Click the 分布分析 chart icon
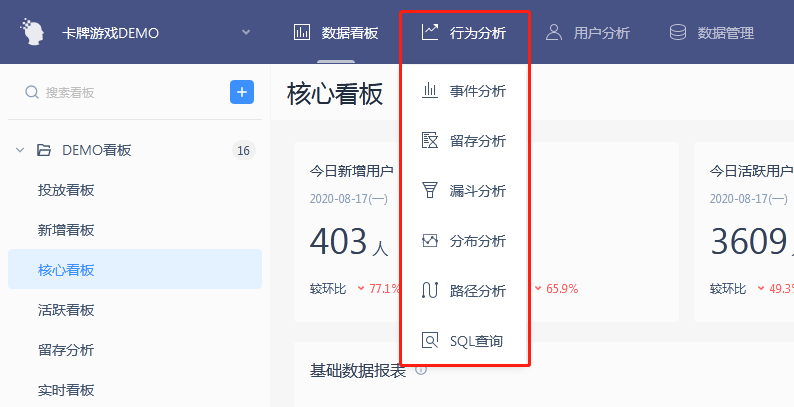Screen dimensions: 794x407 click(430, 241)
